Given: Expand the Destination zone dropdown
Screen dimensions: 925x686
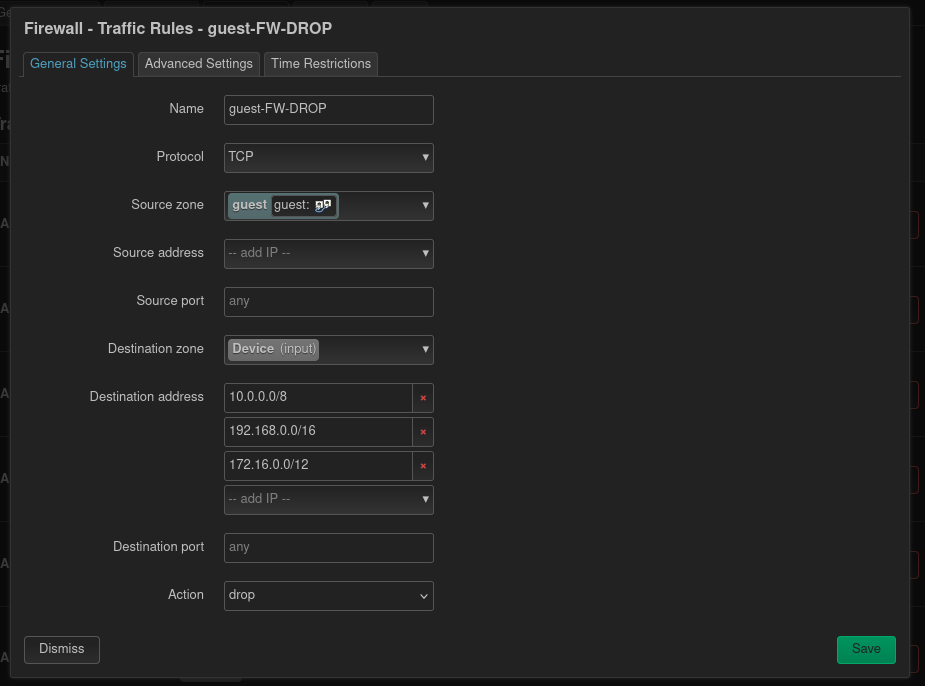Looking at the screenshot, I should [x=425, y=349].
